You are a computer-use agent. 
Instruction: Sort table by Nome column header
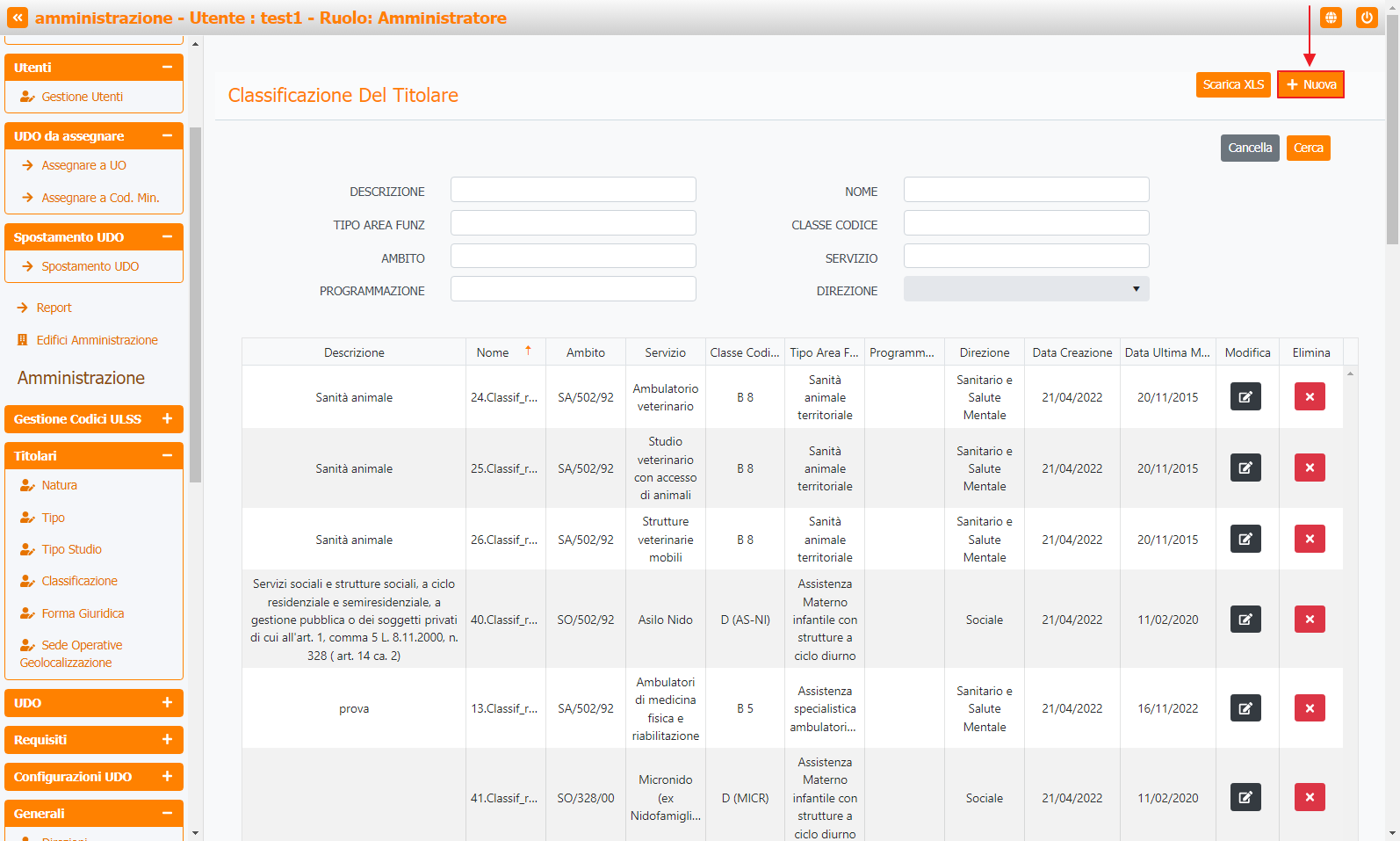[x=493, y=352]
